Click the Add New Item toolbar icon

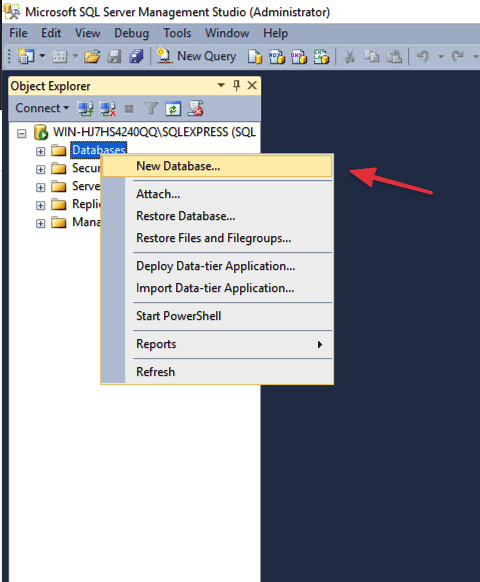pos(59,56)
